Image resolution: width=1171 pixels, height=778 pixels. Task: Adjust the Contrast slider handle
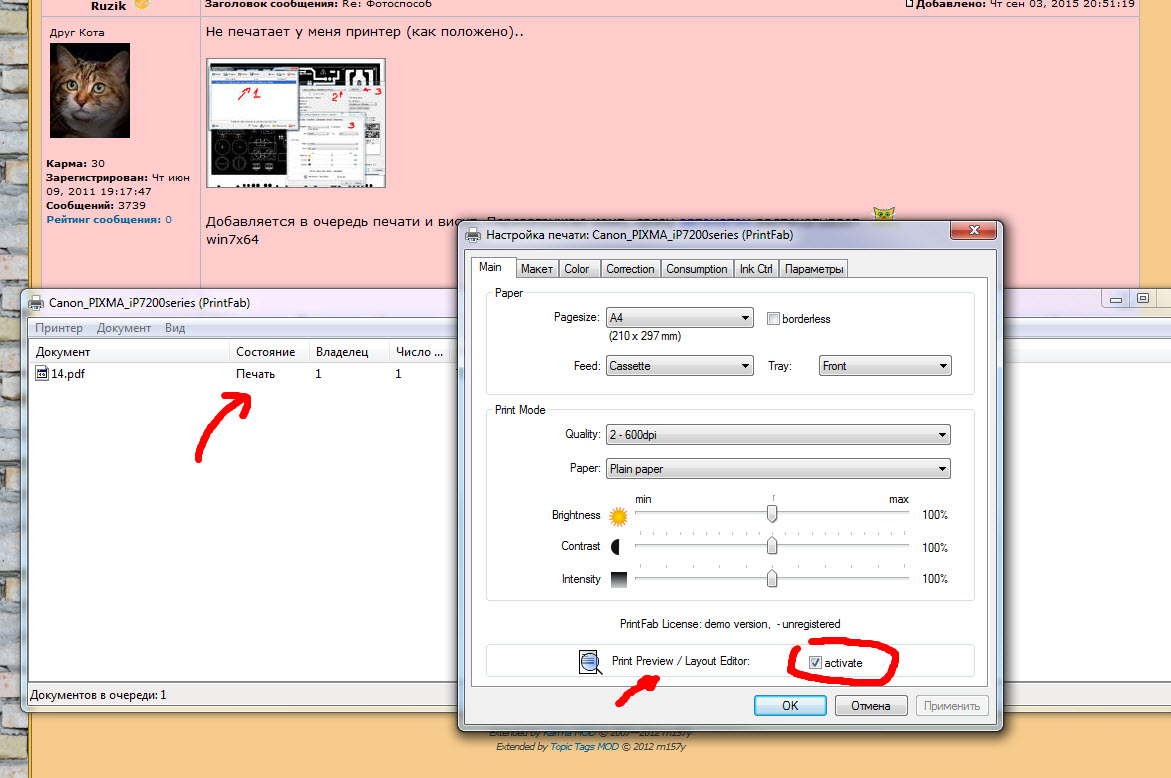(x=772, y=546)
